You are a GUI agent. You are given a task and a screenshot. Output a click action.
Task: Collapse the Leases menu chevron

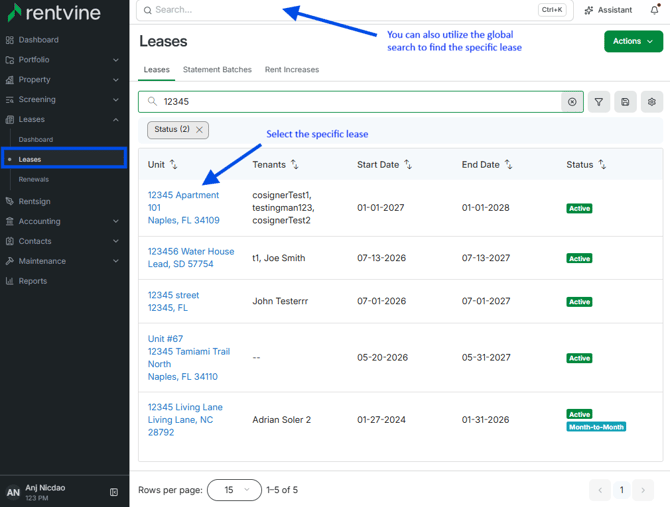116,120
